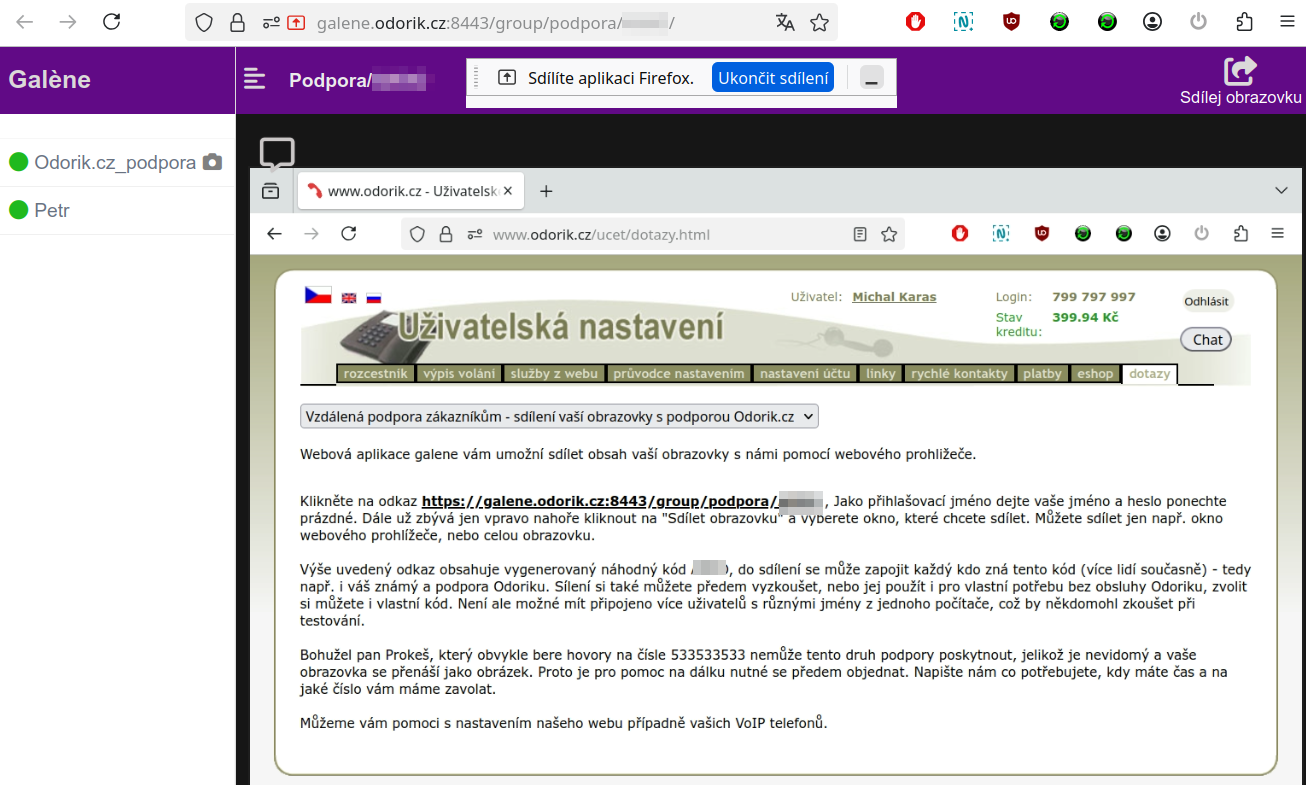1306x785 pixels.
Task: Select Odorik.cz_podpora in the user list
Action: click(117, 162)
